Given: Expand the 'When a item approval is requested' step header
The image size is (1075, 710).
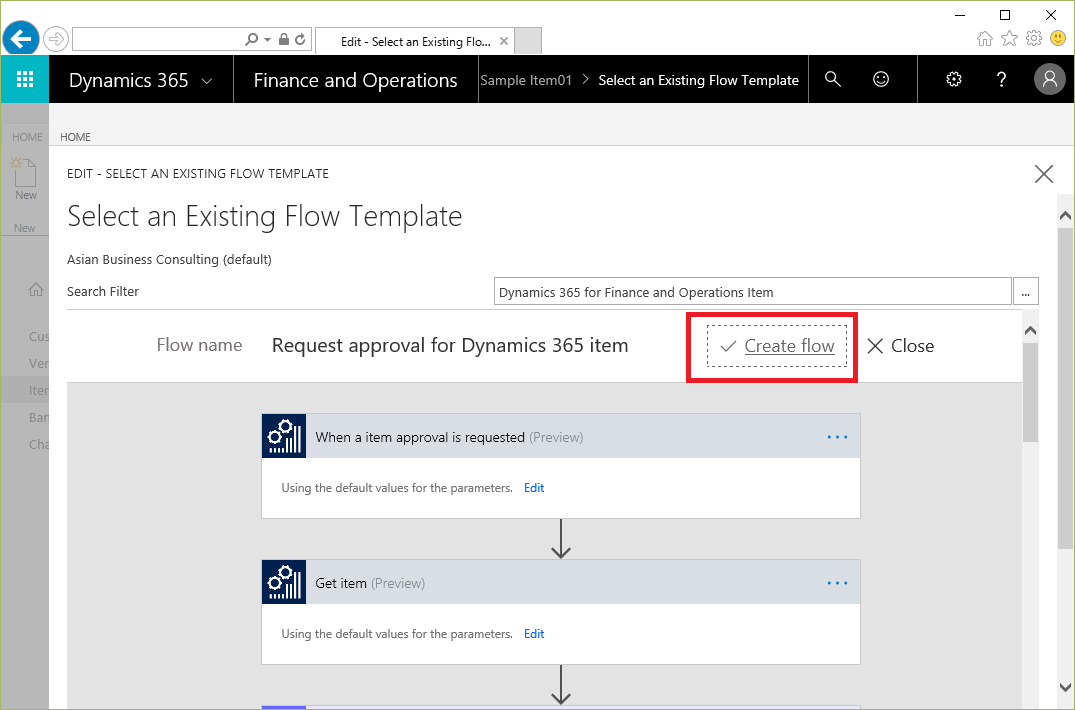Looking at the screenshot, I should point(561,436).
